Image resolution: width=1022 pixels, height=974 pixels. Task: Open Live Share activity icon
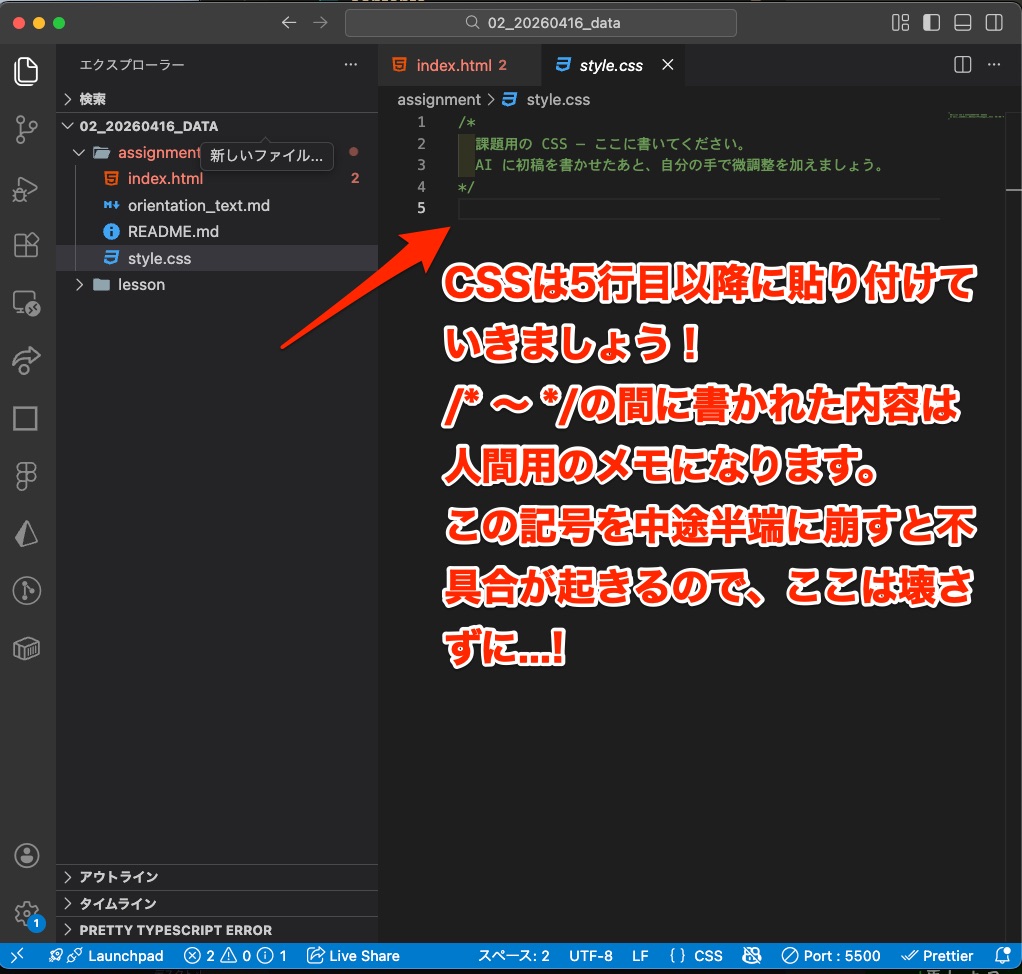click(26, 360)
